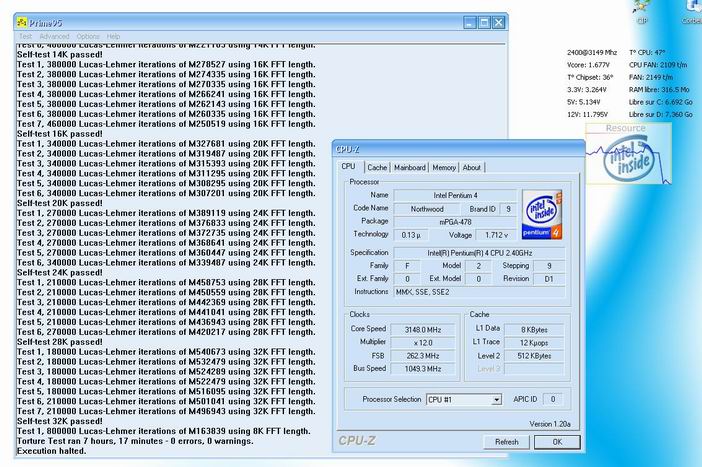Maximize the Prime95 window

click(x=484, y=22)
